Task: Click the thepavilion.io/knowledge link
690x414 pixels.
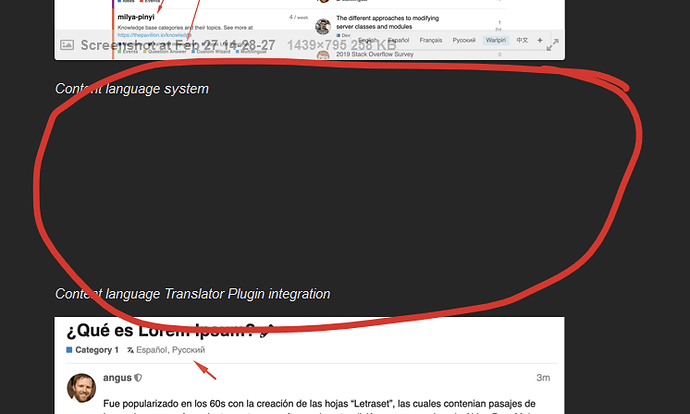Action: [x=154, y=35]
